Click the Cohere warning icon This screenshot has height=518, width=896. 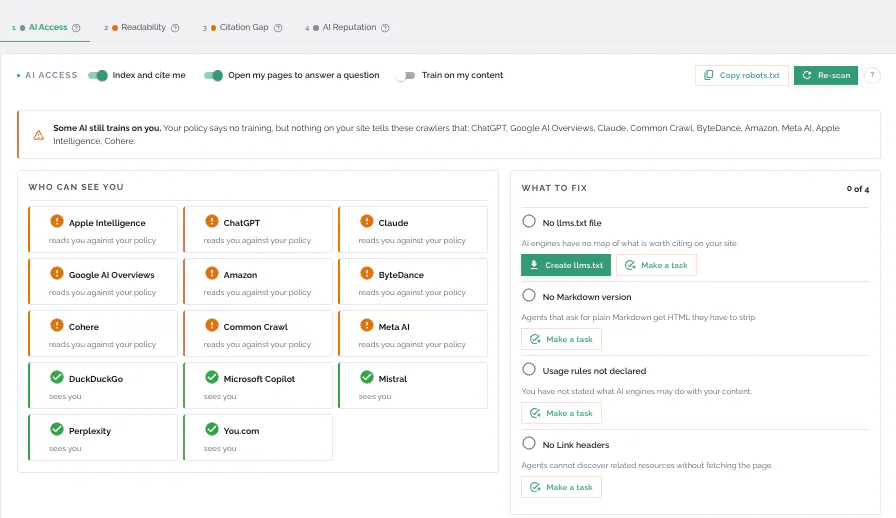(57, 325)
